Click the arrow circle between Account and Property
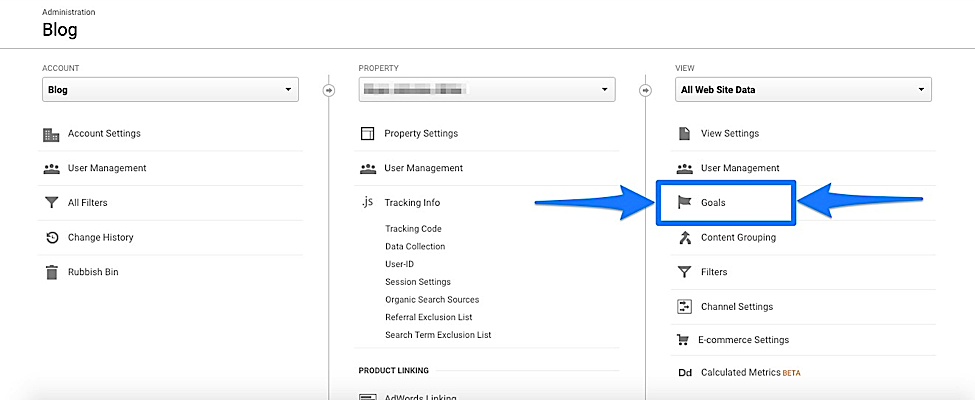The width and height of the screenshot is (975, 400). coord(329,90)
